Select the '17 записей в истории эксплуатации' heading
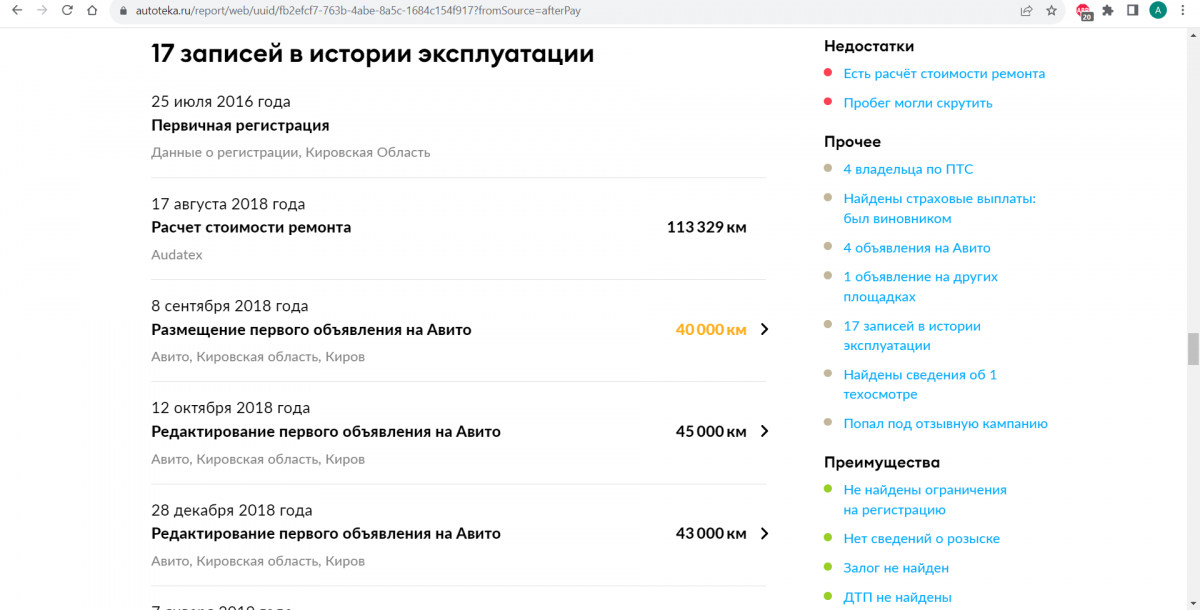Screen dimensions: 1200x610 373,54
